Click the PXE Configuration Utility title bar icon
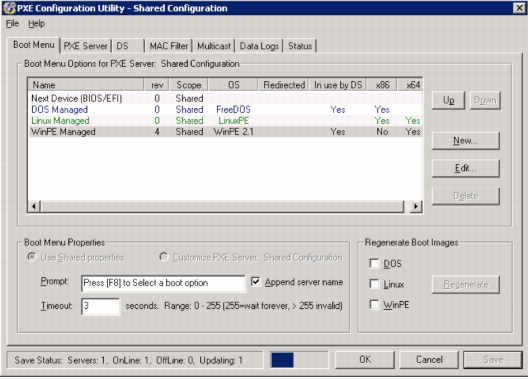Viewport: 530px width, 379px height. (x=9, y=8)
